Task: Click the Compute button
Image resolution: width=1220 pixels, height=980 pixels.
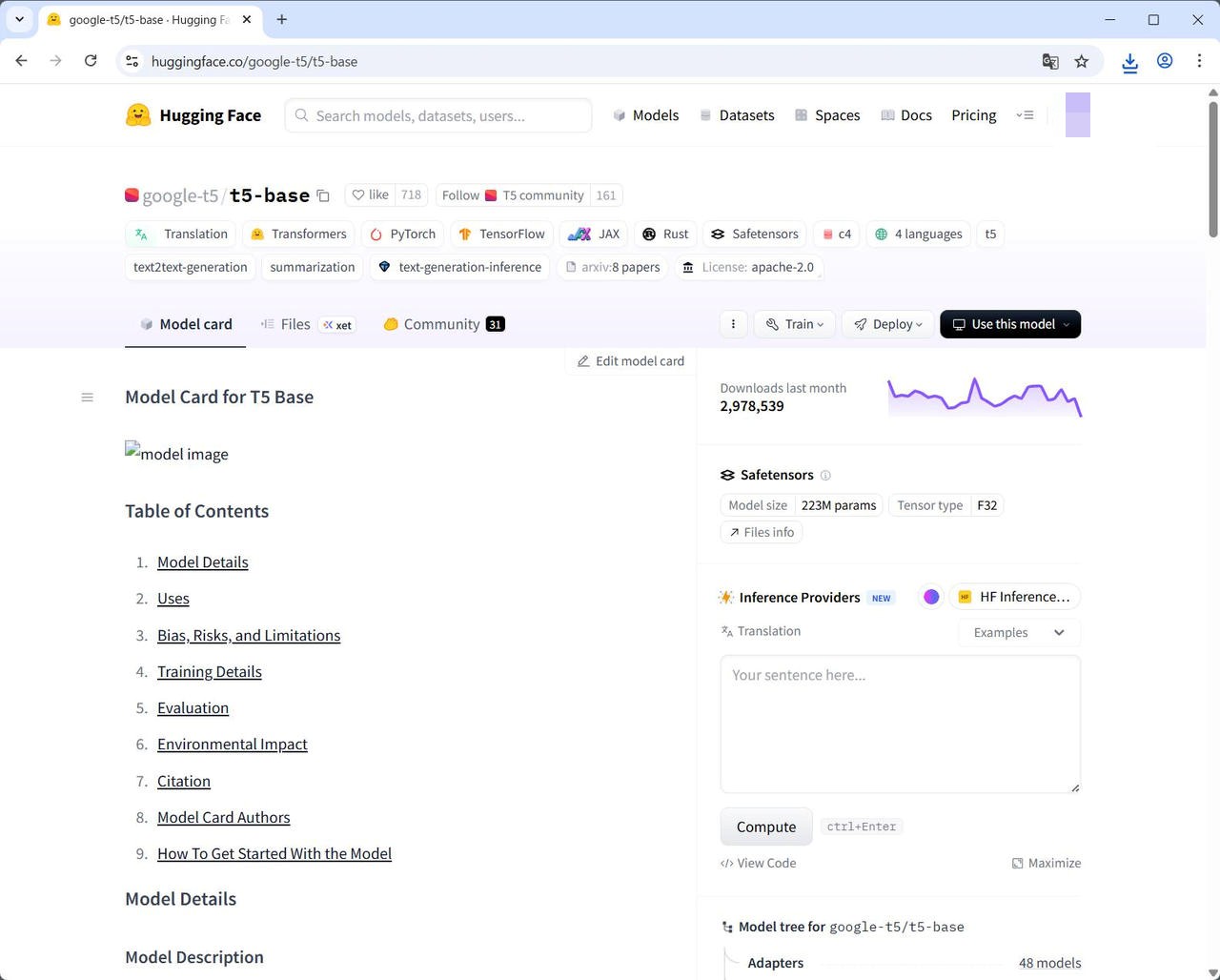Action: click(766, 827)
